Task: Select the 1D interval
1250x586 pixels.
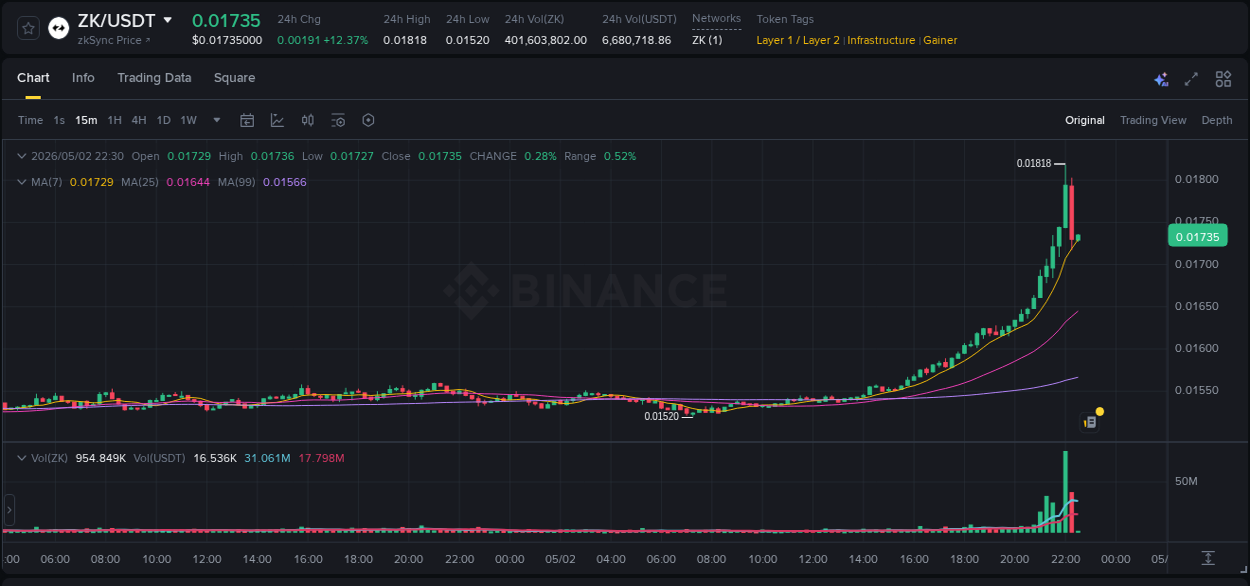Action: [163, 120]
